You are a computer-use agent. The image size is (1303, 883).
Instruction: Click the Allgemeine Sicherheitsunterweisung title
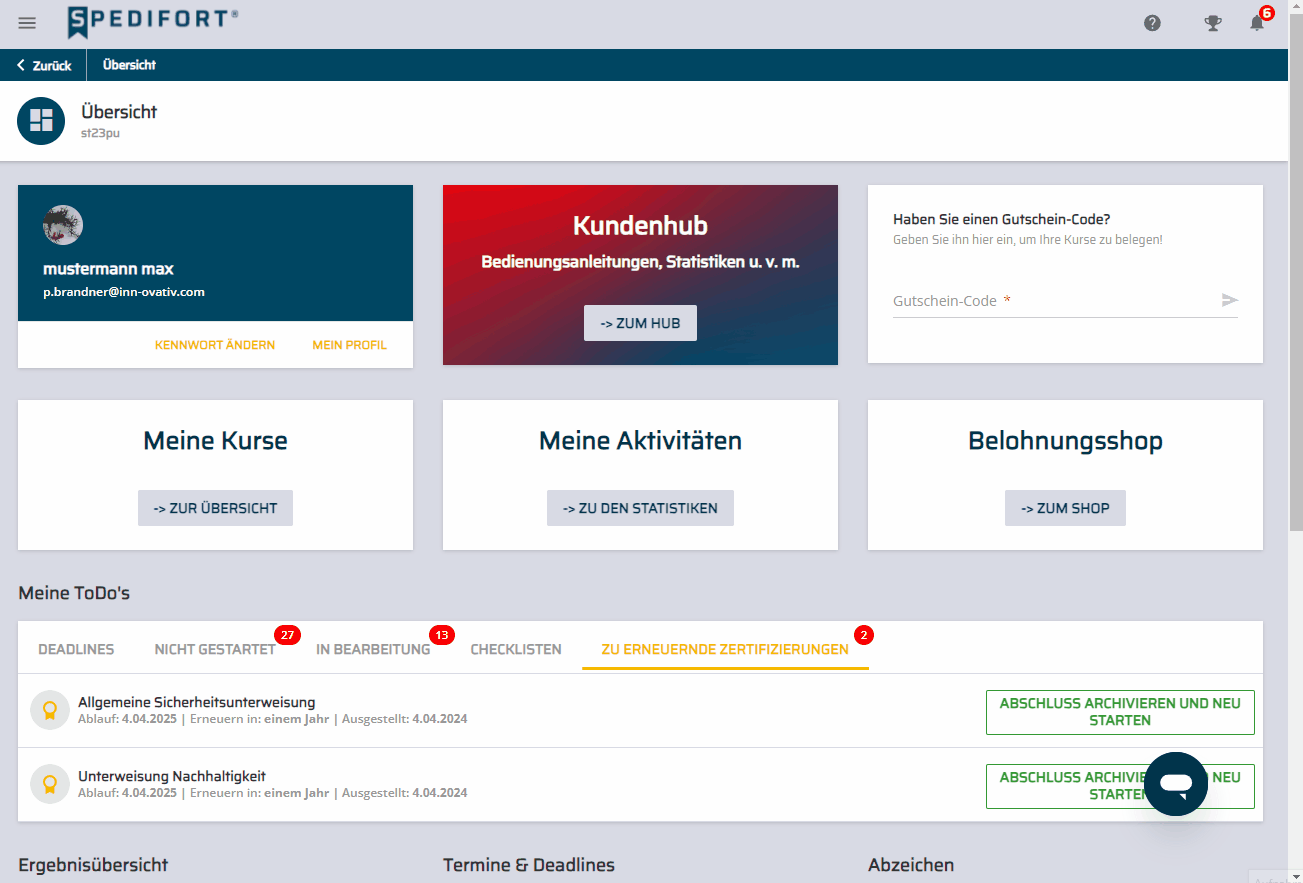197,702
